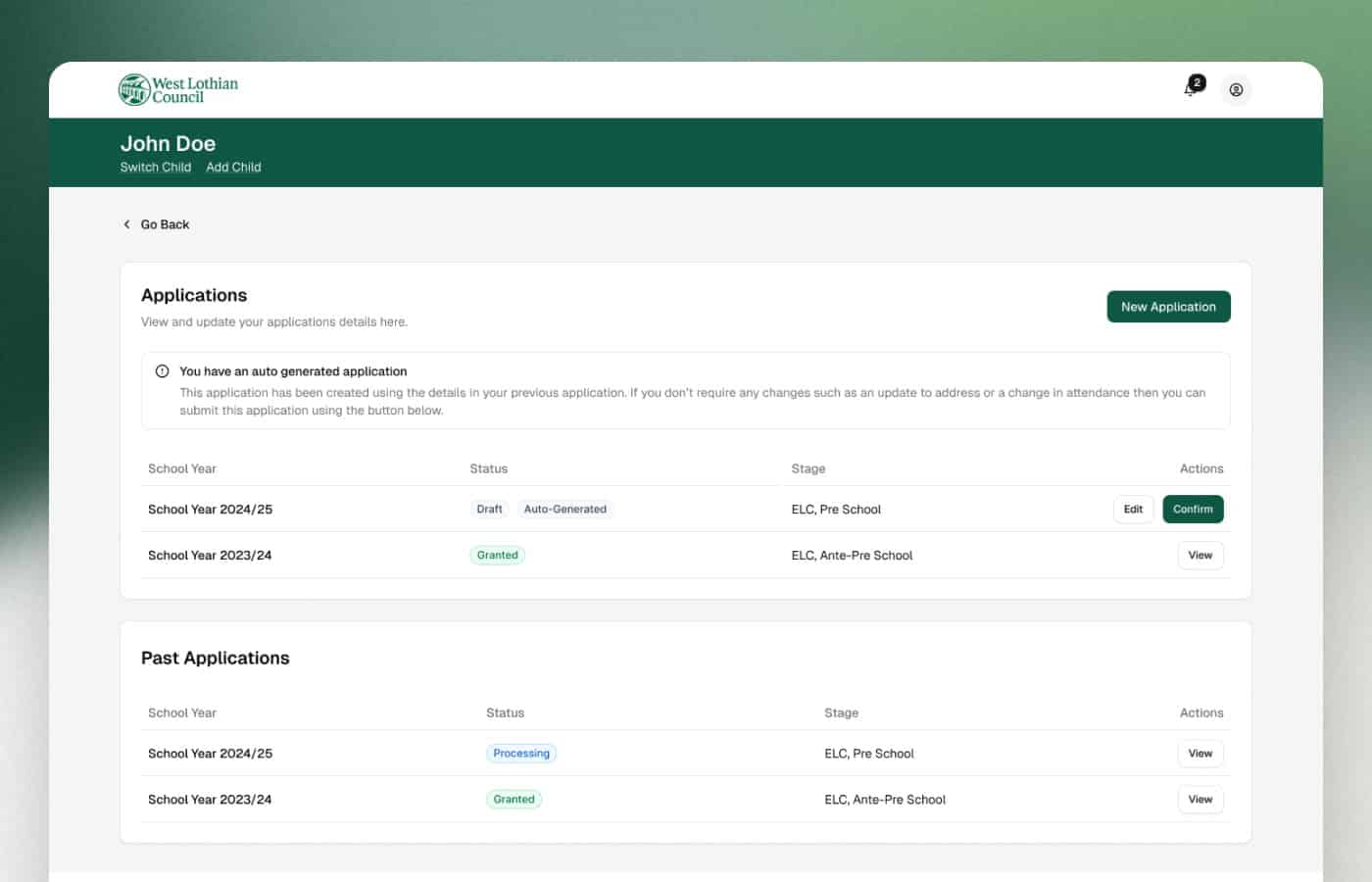1372x882 pixels.
Task: Click the Draft status badge
Action: point(489,510)
